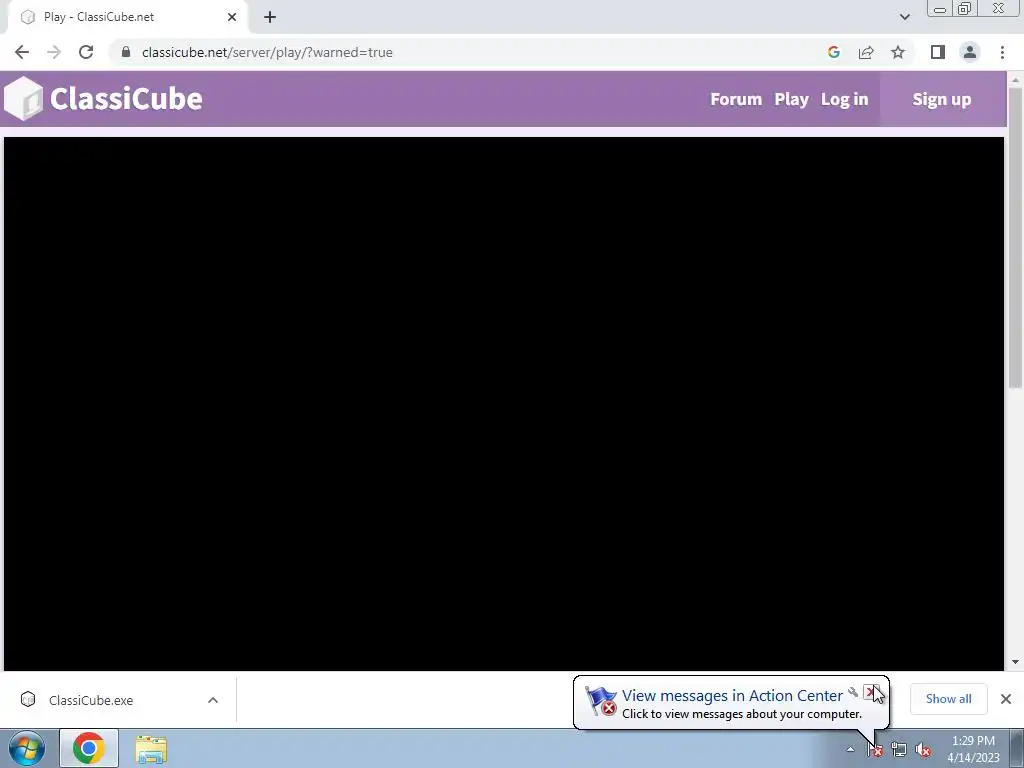Screen dimensions: 1024x768
Task: Click the scrollbar up arrow
Action: [1015, 79]
